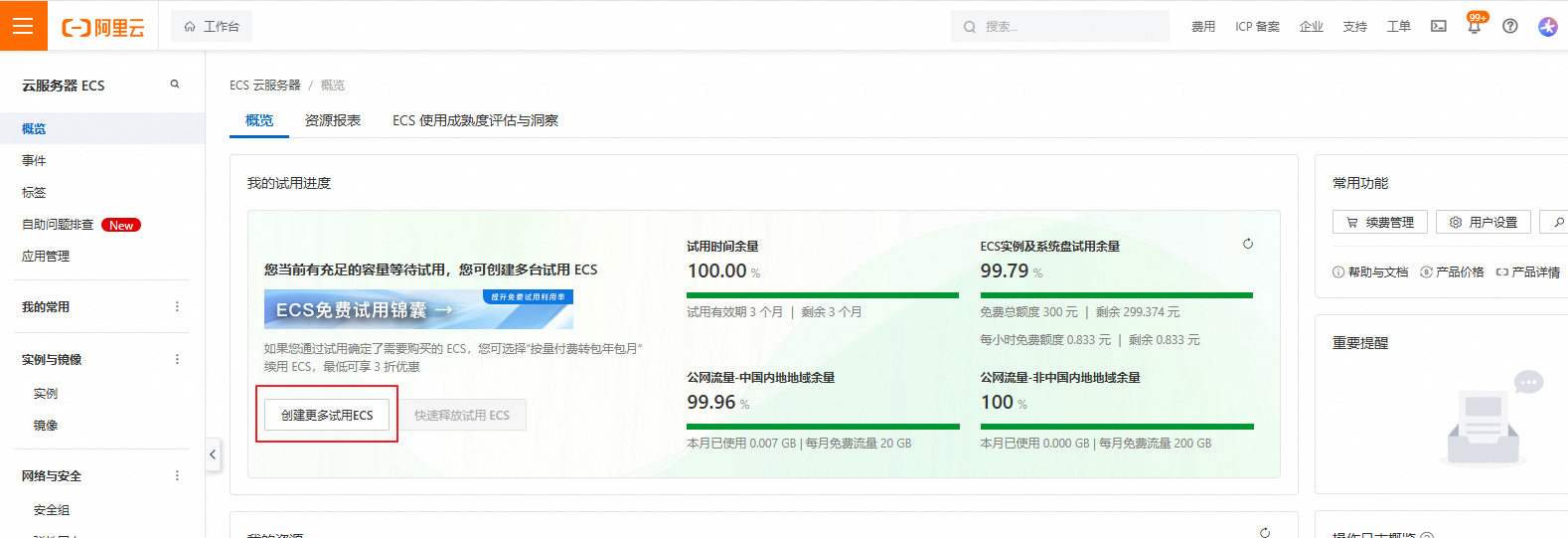
Task: Open the notifications bell icon
Action: click(x=1475, y=26)
